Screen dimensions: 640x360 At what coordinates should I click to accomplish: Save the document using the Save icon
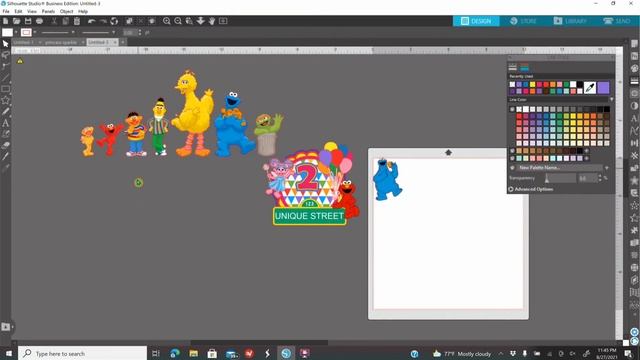pyautogui.click(x=28, y=21)
